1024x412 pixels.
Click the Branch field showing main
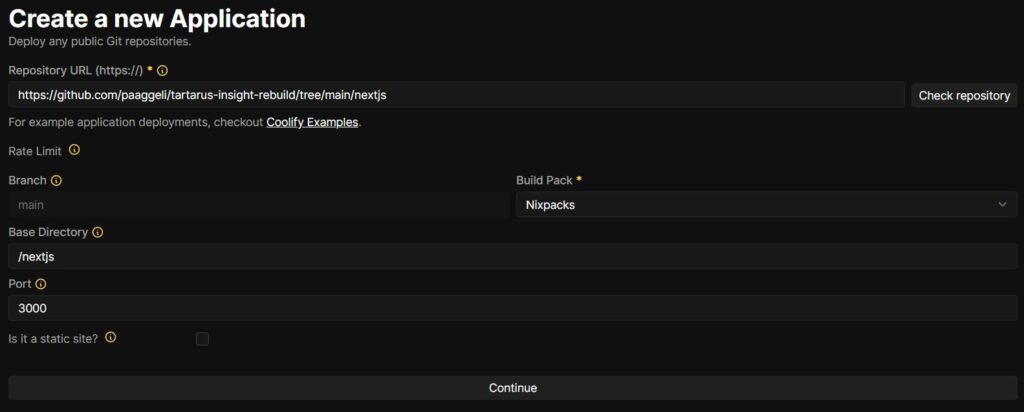click(259, 204)
